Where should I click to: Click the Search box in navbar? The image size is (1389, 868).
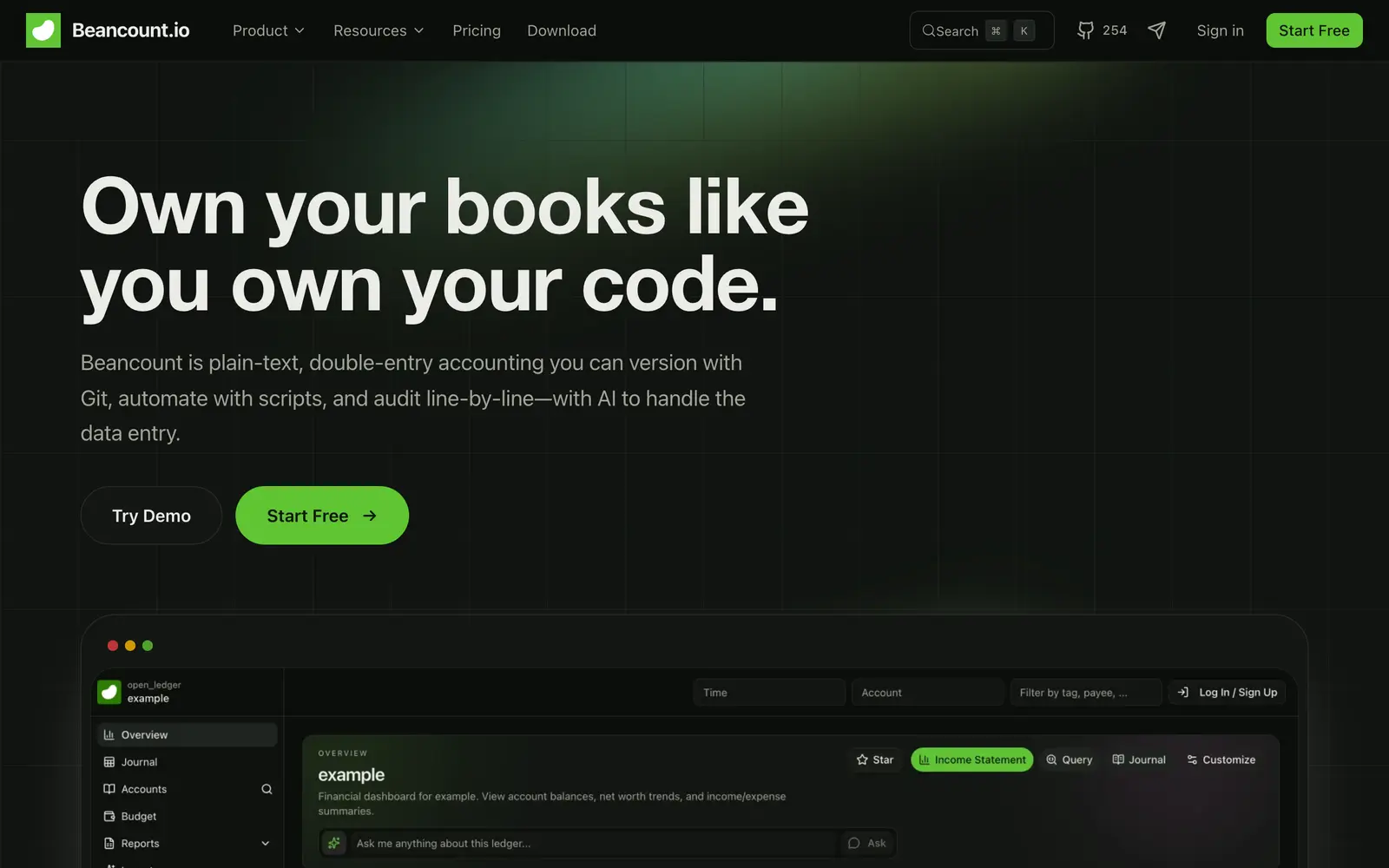click(982, 30)
